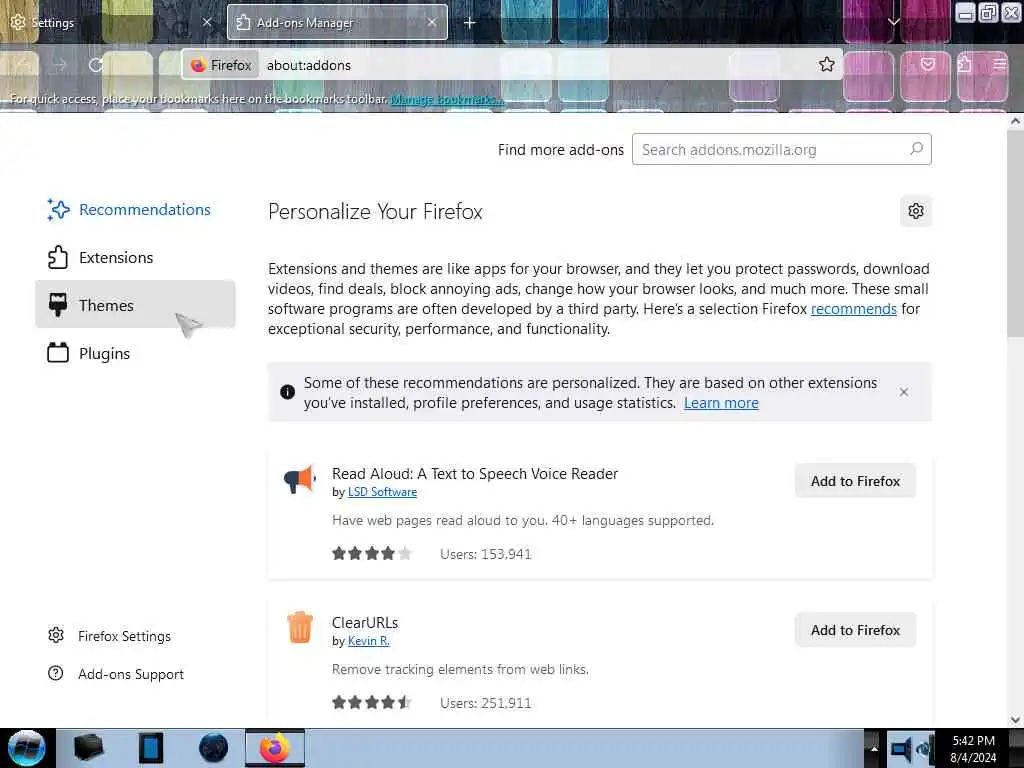Viewport: 1024px width, 768px height.
Task: Open the Firefox application menu
Action: (1000, 64)
